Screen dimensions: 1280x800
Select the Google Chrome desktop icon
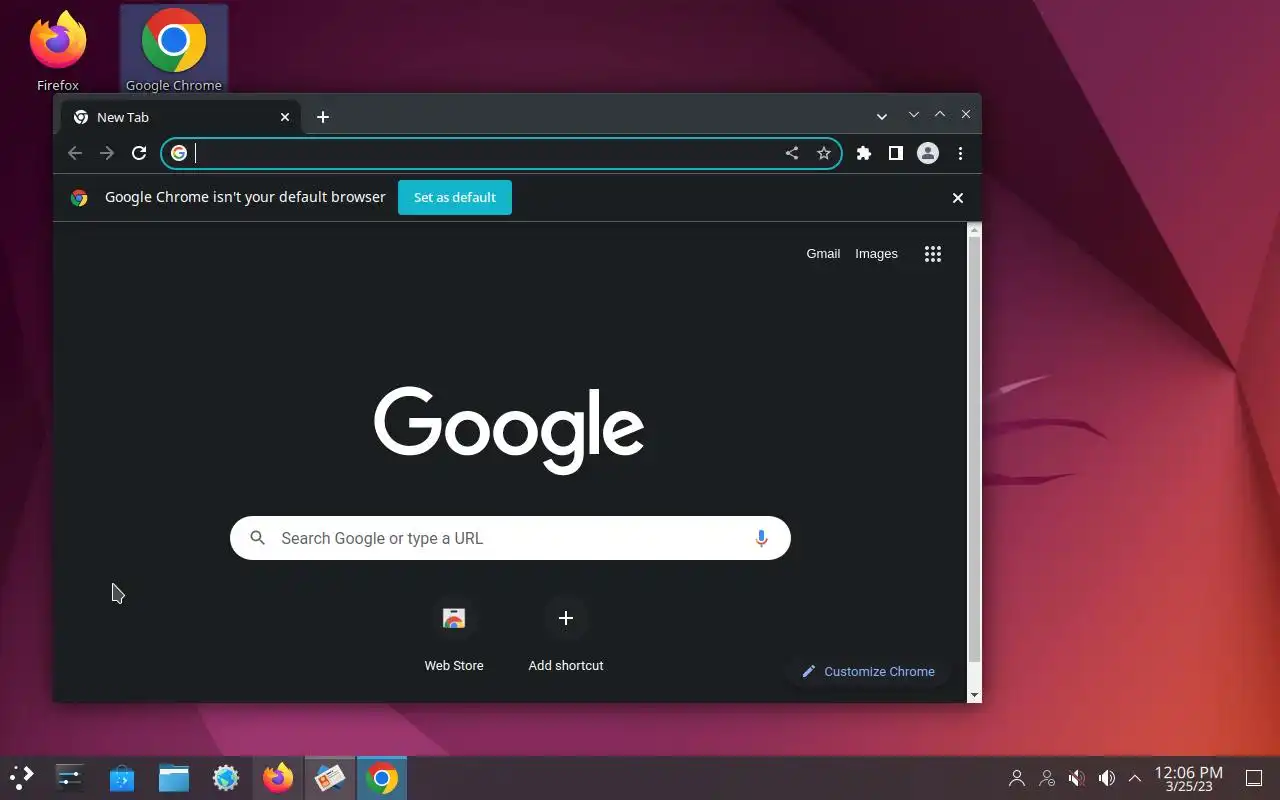(x=174, y=50)
